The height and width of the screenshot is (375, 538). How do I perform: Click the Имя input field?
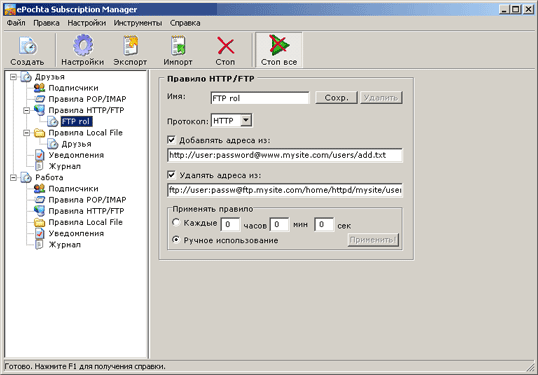click(x=260, y=98)
